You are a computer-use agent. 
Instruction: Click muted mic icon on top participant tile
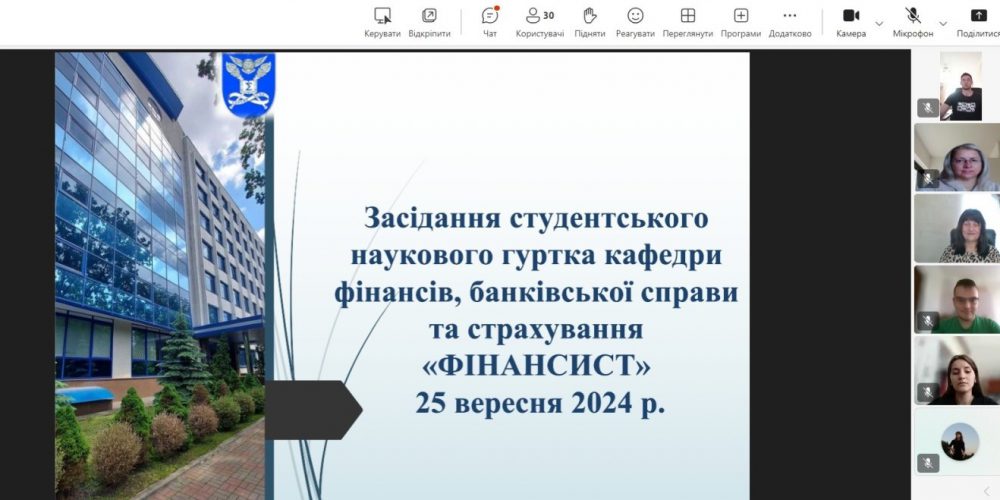tap(927, 108)
